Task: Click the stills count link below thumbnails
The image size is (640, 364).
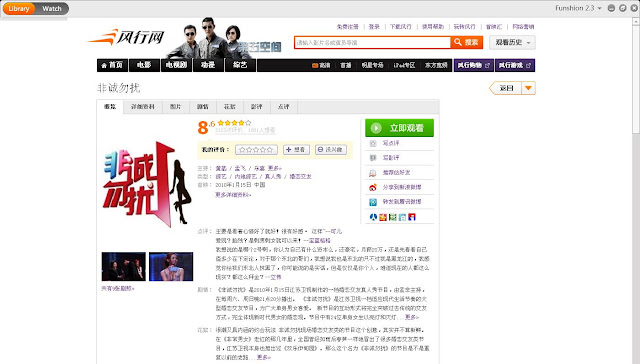Action: pos(118,289)
